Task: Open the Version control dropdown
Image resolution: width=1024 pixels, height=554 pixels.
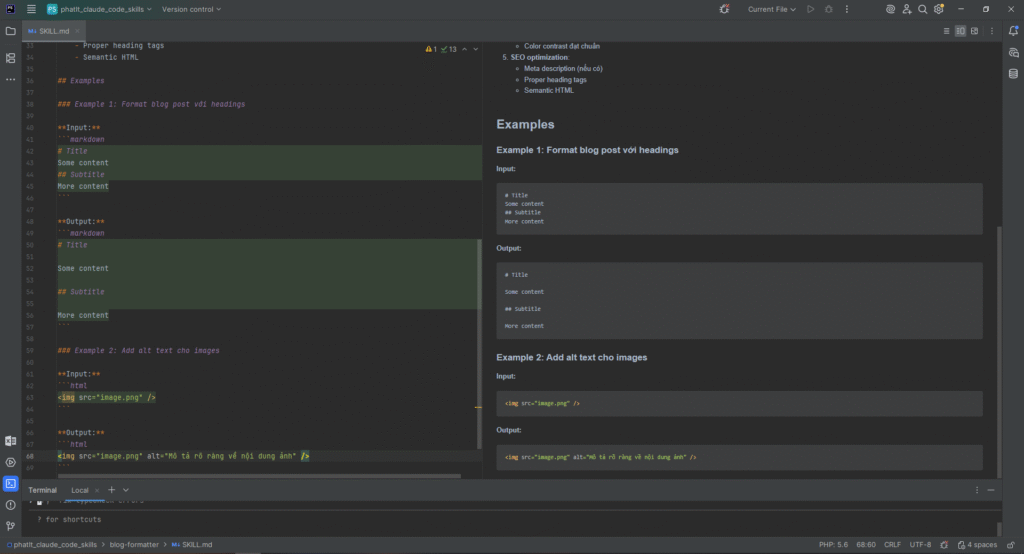Action: coord(191,9)
